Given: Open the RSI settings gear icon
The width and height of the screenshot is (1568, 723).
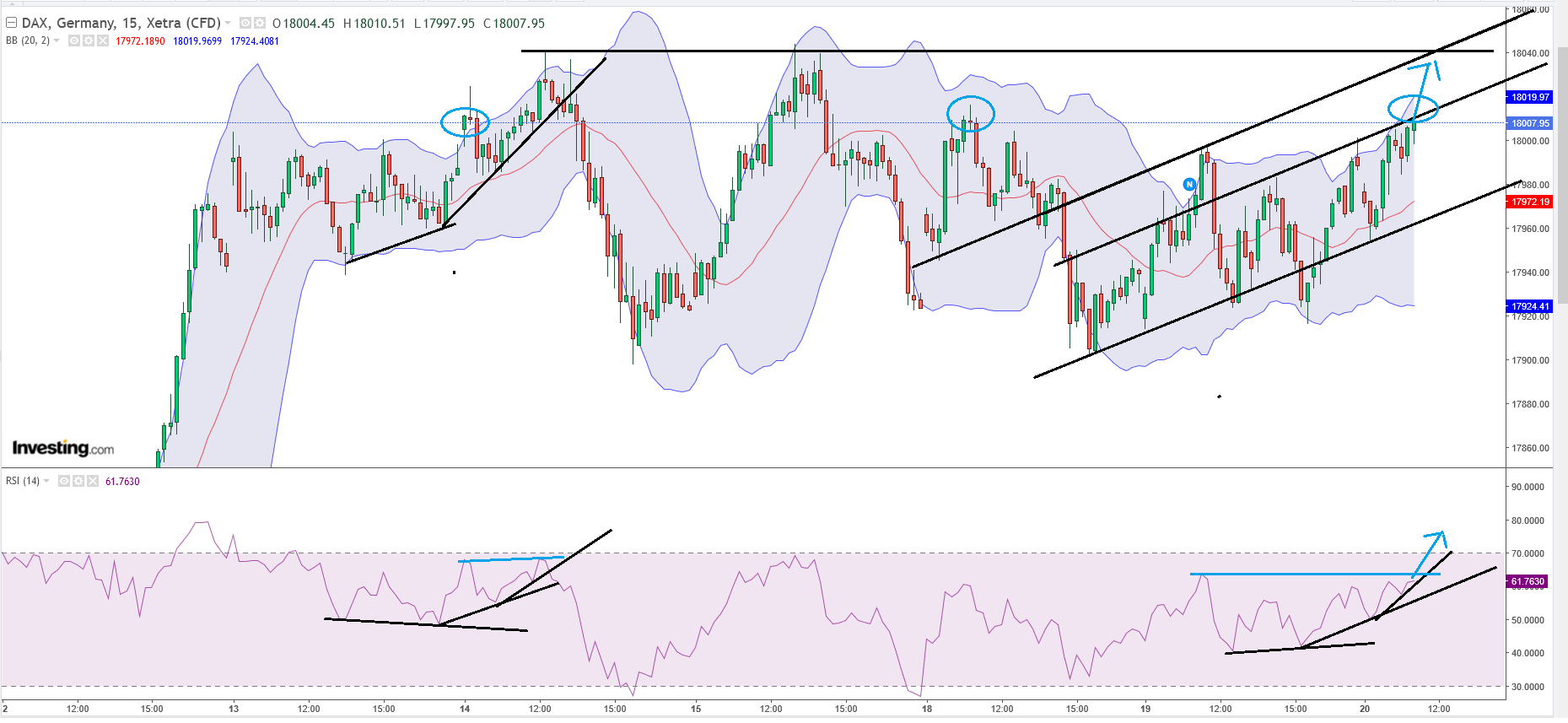Looking at the screenshot, I should [x=78, y=481].
